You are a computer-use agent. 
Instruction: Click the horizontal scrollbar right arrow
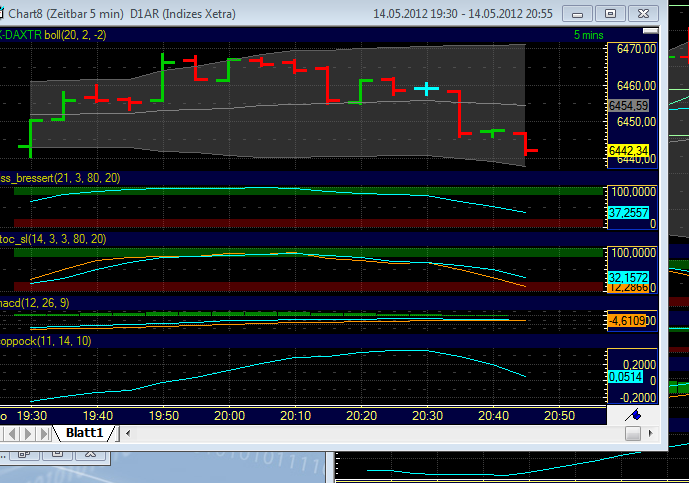651,433
